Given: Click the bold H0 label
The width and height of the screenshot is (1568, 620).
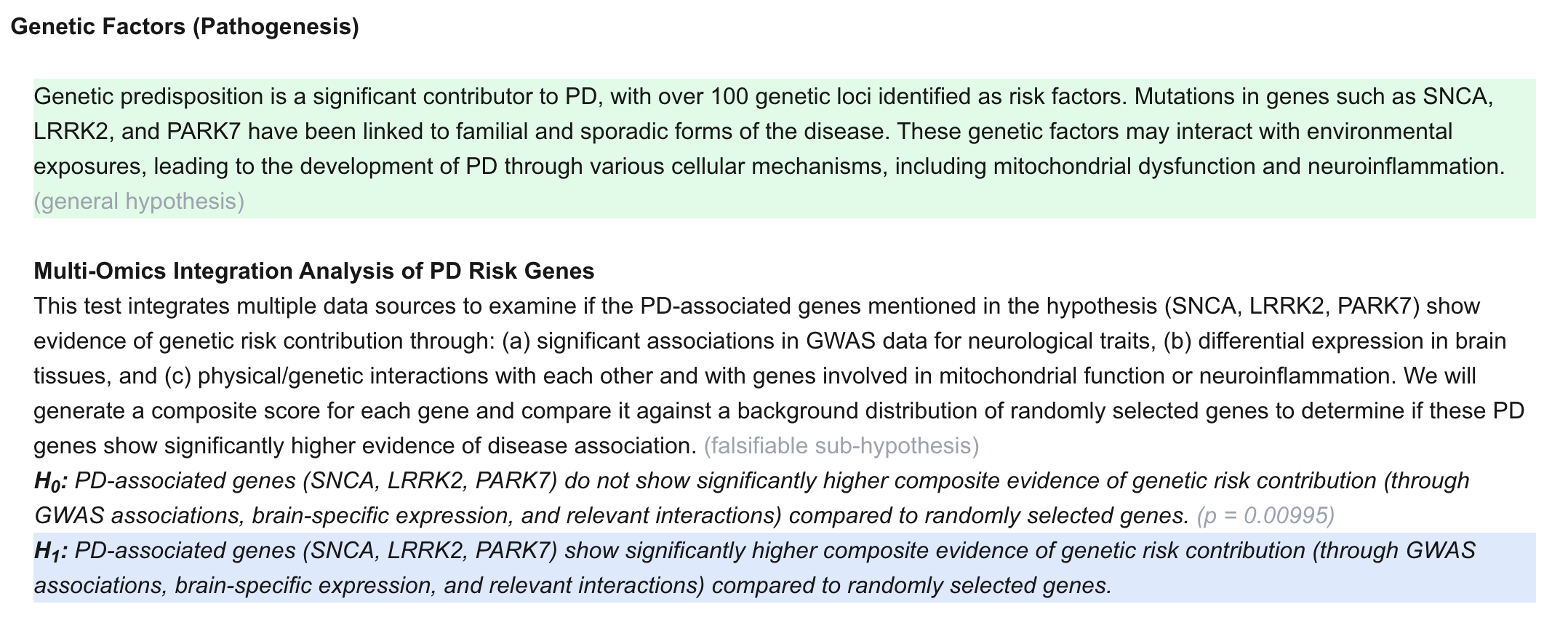Looking at the screenshot, I should 51,482.
